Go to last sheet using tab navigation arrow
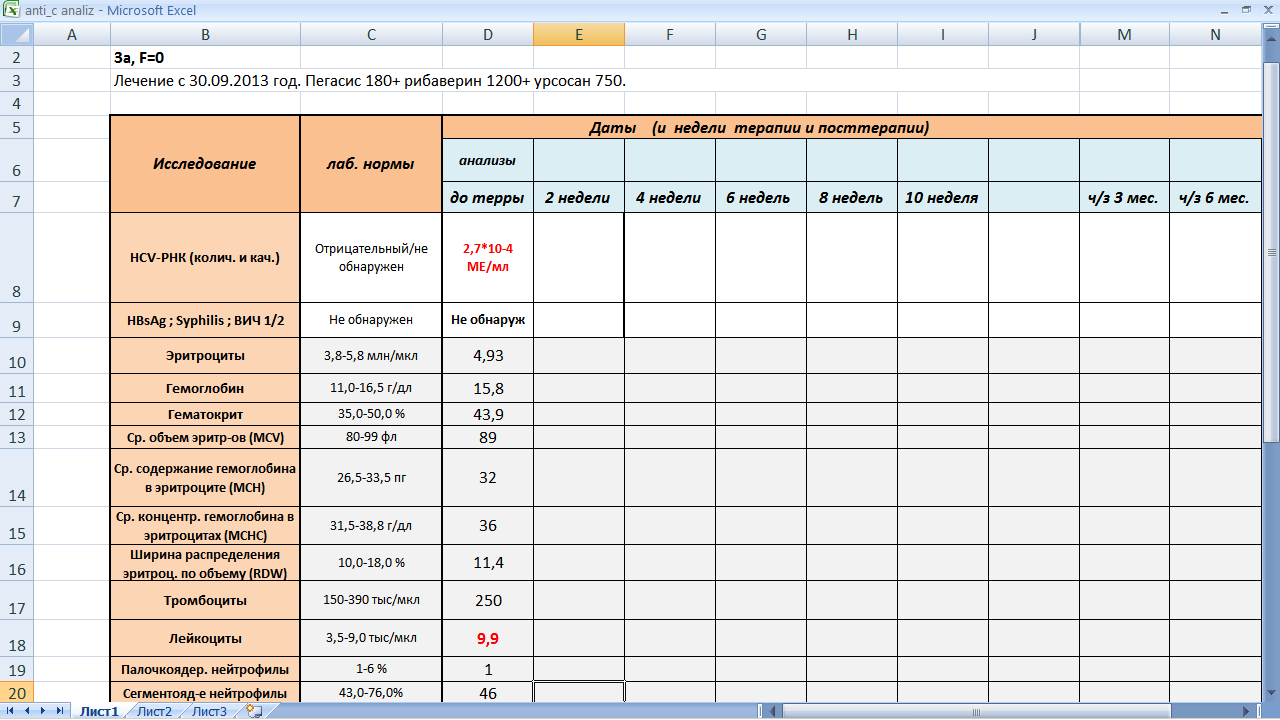Image resolution: width=1280 pixels, height=720 pixels. click(57, 711)
